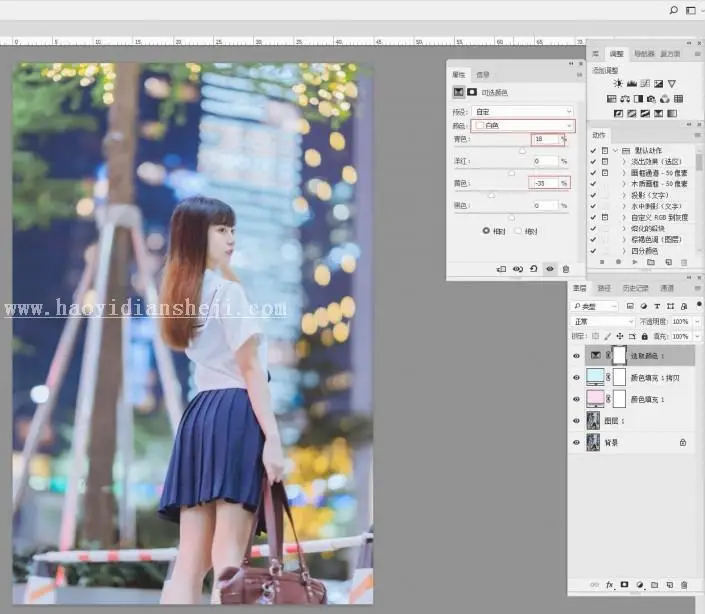
Task: Add a Selective Color adjustment in Adjustments panel
Action: pos(659,113)
